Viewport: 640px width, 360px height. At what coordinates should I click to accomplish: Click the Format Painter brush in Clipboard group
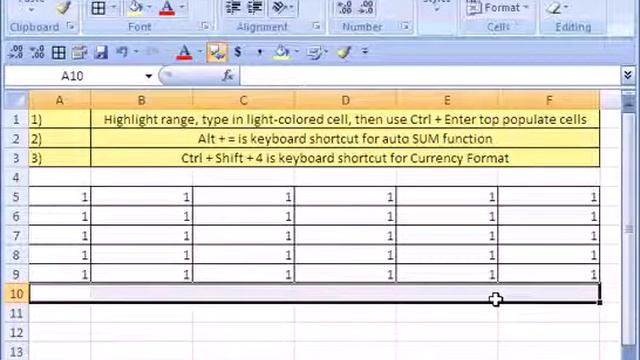pos(63,7)
